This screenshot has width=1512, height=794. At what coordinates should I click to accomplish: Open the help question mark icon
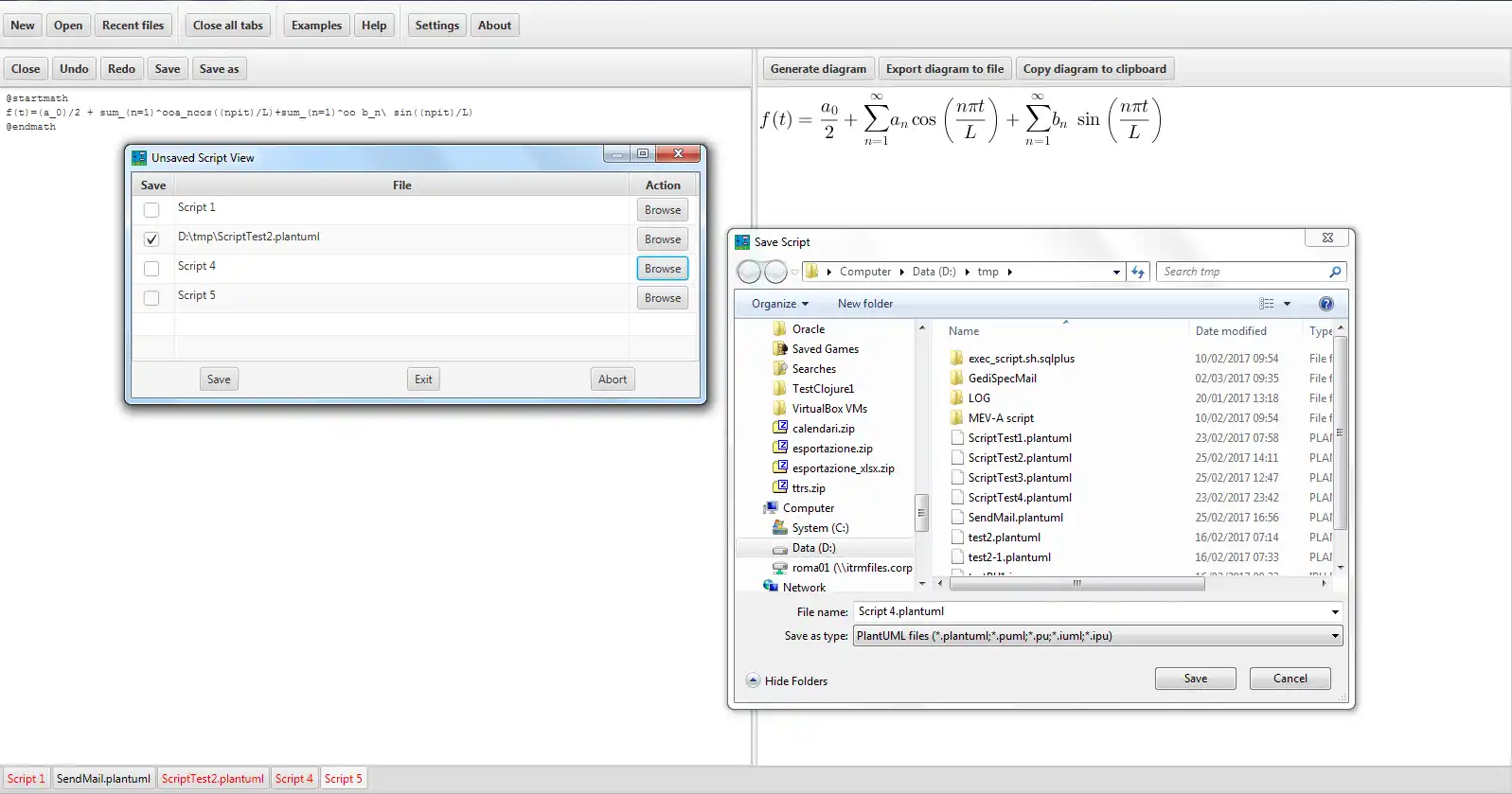click(1325, 304)
